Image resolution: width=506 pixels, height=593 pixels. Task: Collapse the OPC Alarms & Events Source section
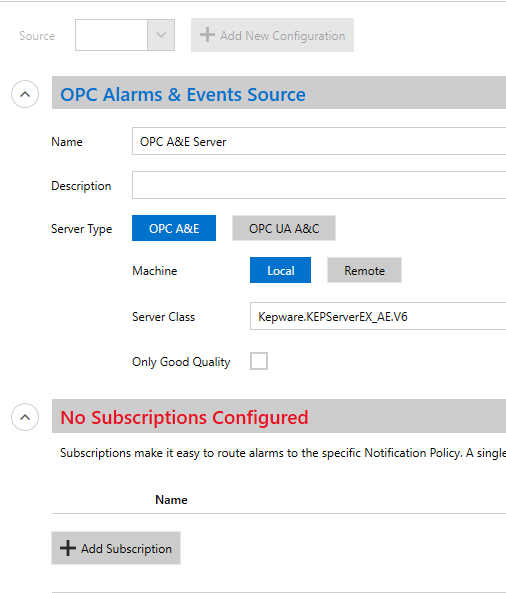tap(25, 94)
